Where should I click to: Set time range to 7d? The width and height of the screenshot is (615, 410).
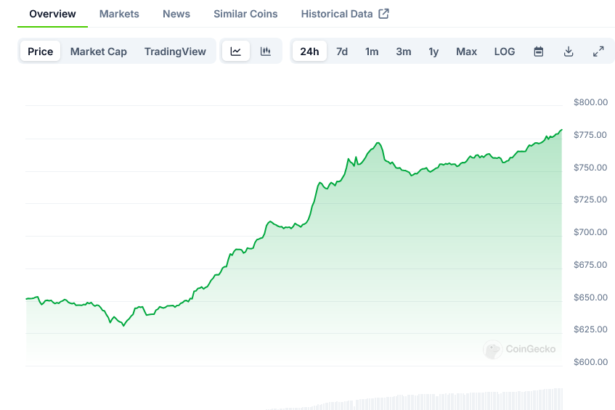click(342, 51)
